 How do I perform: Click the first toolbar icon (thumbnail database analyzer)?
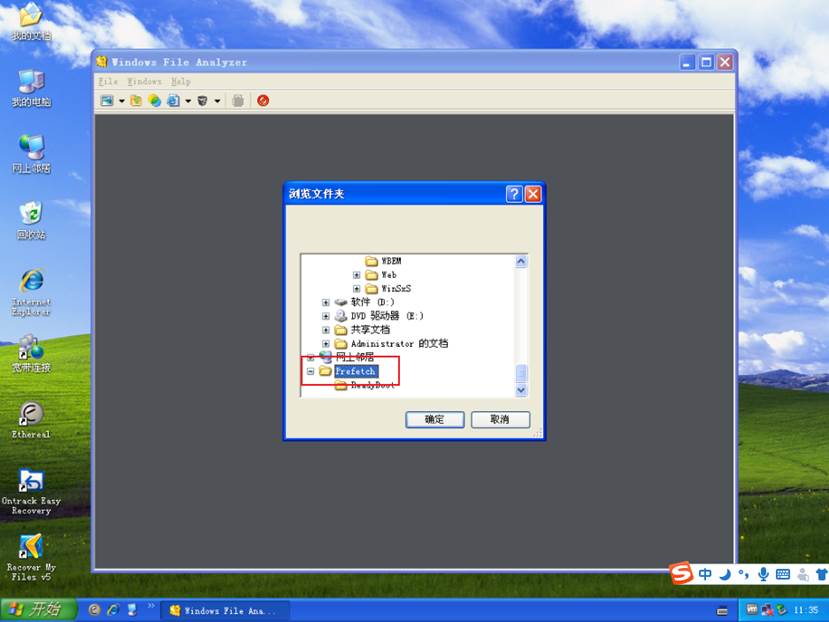107,100
